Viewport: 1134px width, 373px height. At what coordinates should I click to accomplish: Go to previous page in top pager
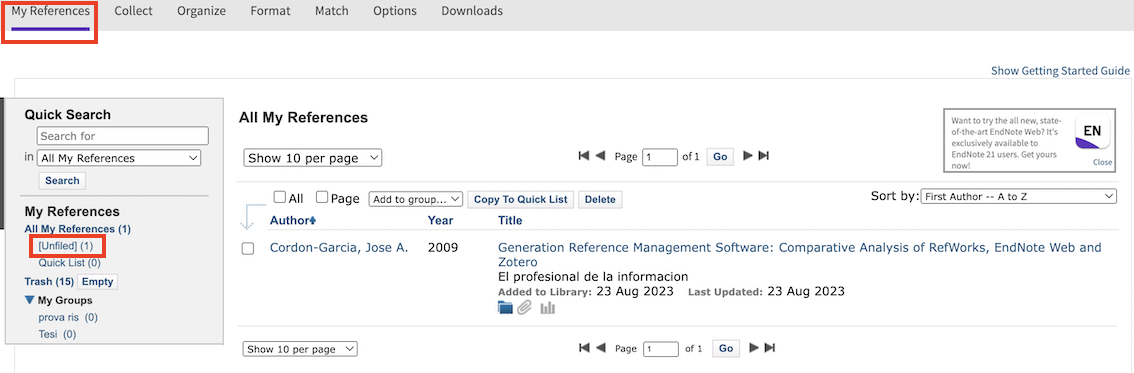pyautogui.click(x=600, y=155)
